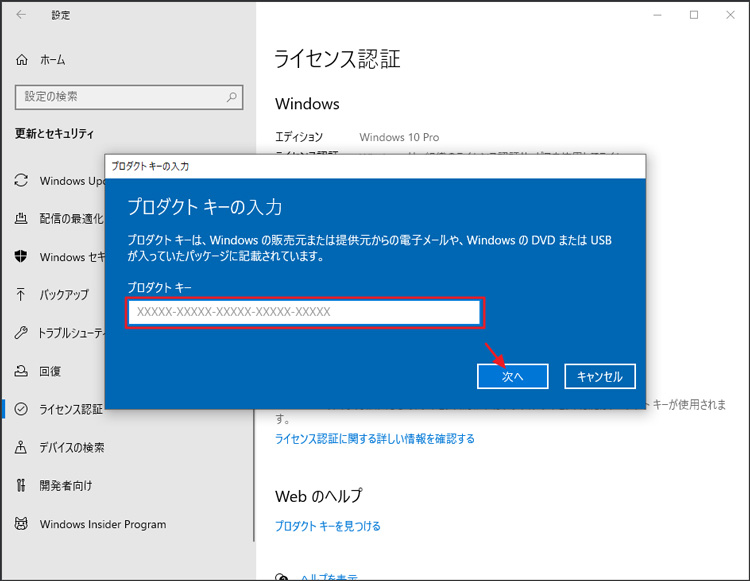Click the 開発者向け developer icon

click(x=21, y=486)
